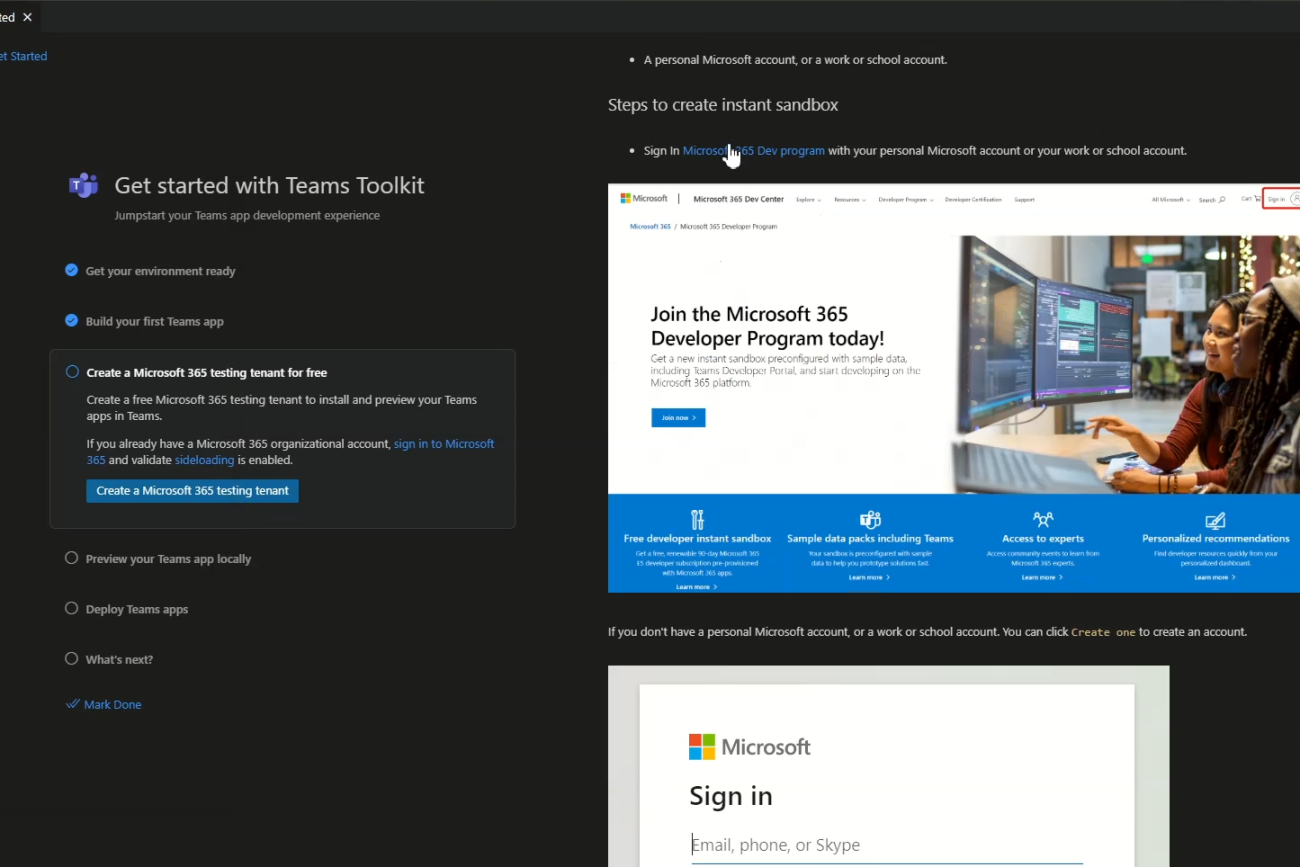Open Developer Program menu in screenshot
This screenshot has width=1300, height=867.
pos(906,200)
